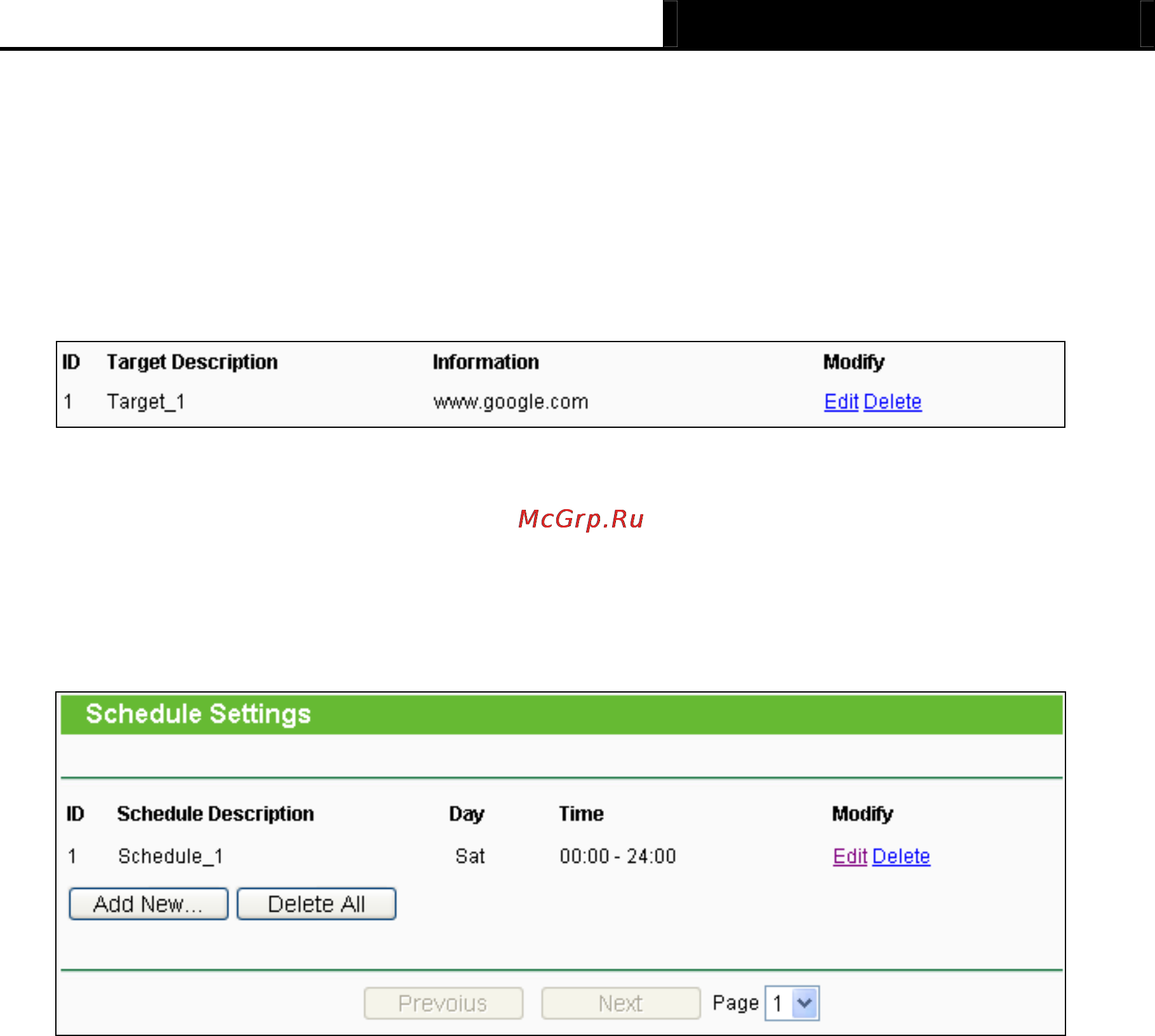This screenshot has height=1036, width=1155.
Task: Click the Next page button
Action: (621, 1003)
